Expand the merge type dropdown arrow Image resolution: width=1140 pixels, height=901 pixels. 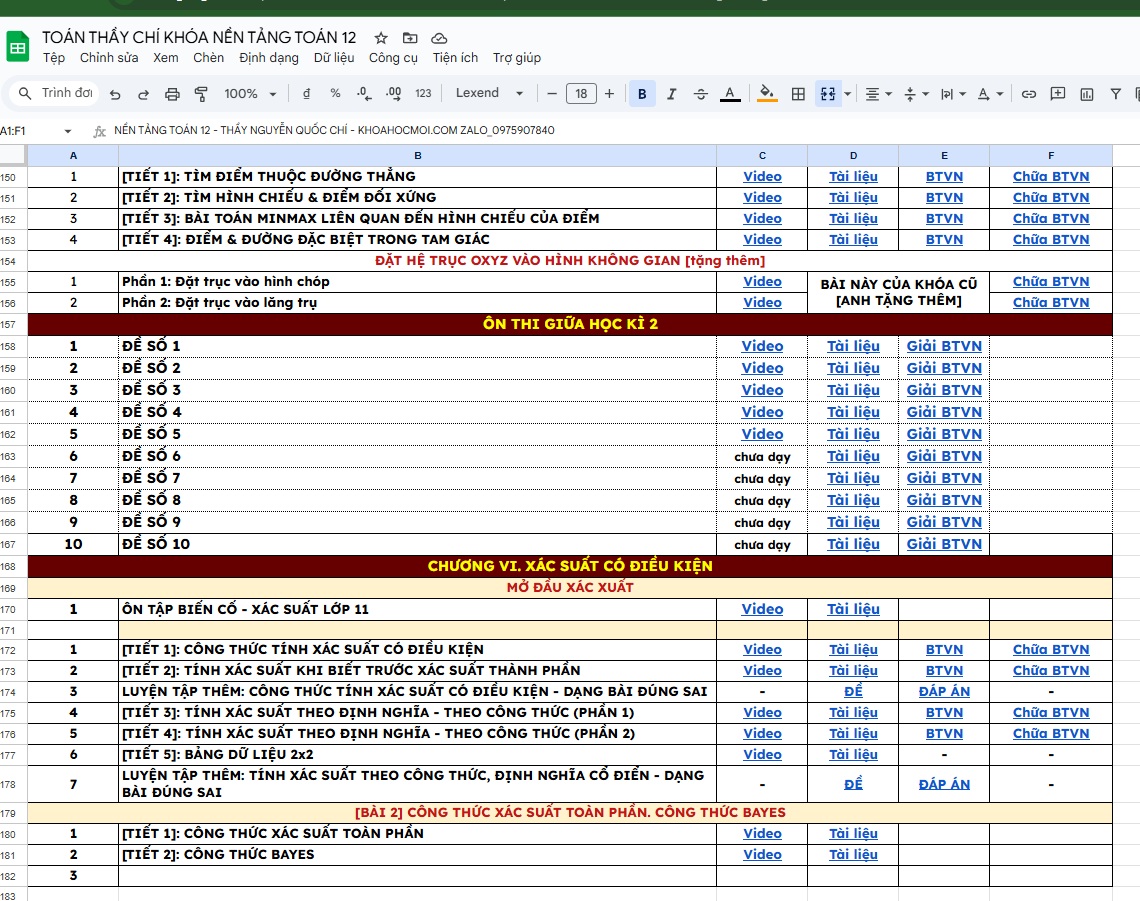(x=848, y=94)
